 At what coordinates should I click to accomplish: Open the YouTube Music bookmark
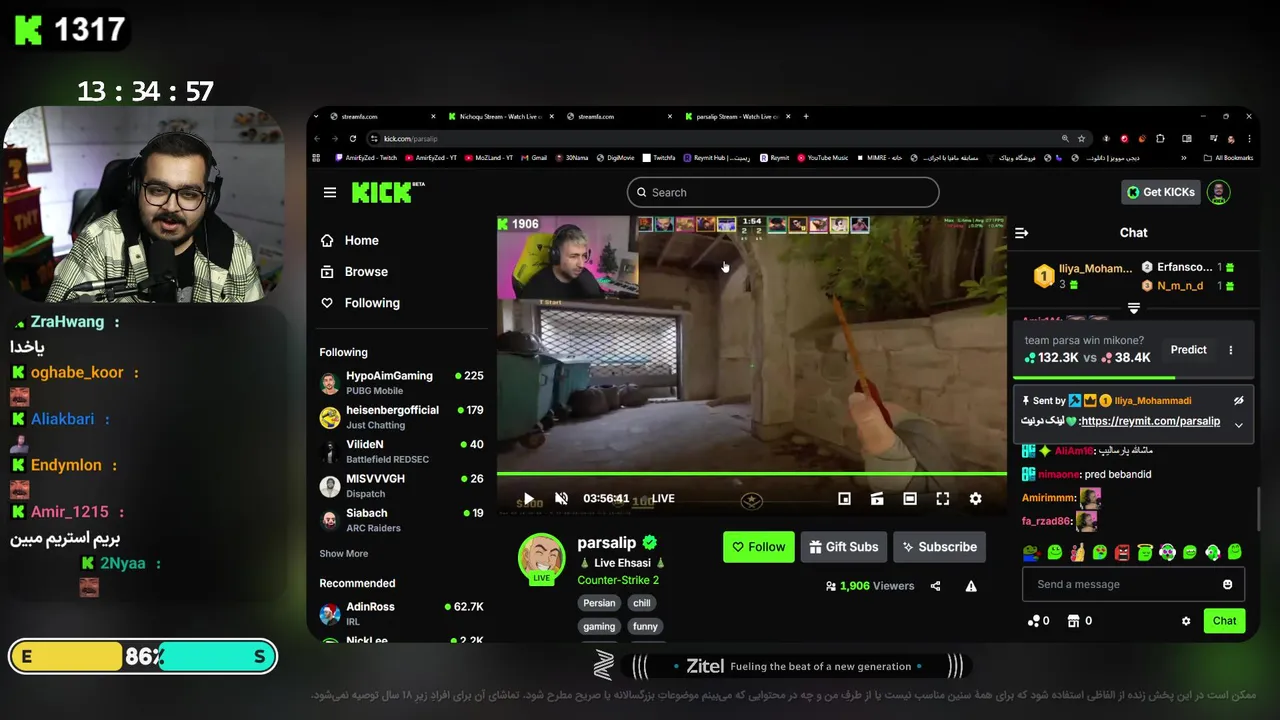pos(822,158)
